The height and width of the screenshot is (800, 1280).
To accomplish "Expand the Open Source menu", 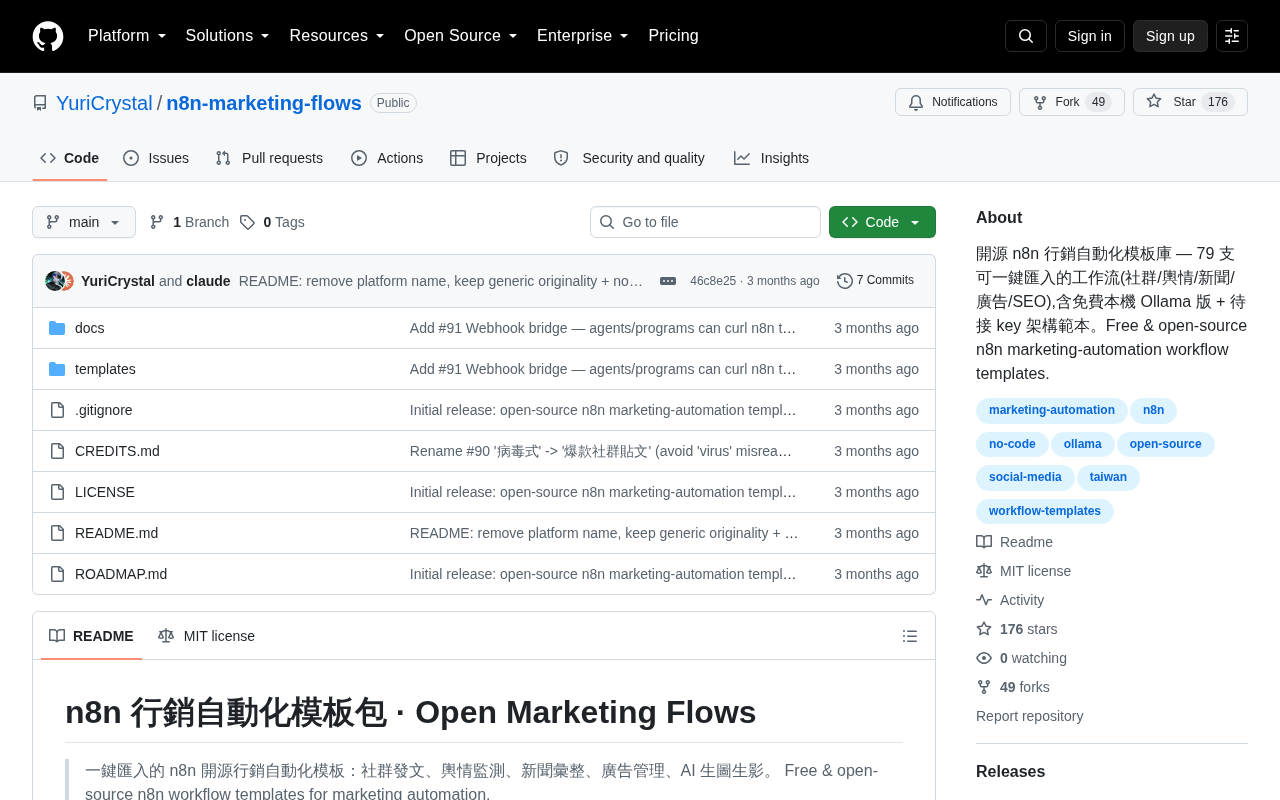I will coord(461,36).
